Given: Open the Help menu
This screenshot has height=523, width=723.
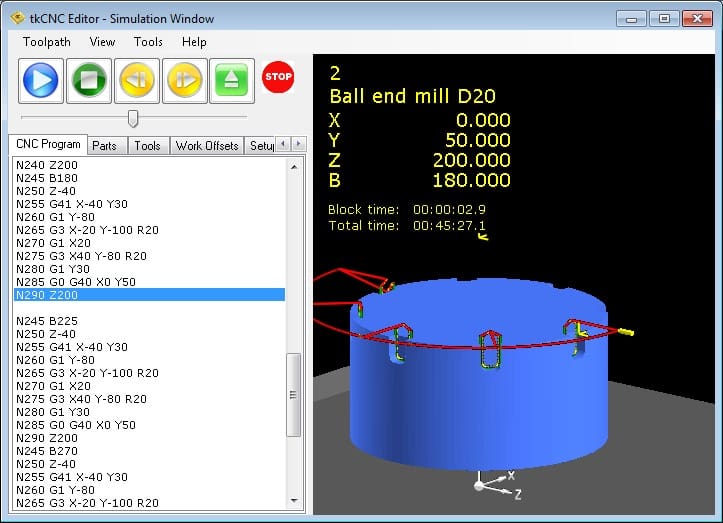Looking at the screenshot, I should click(194, 42).
